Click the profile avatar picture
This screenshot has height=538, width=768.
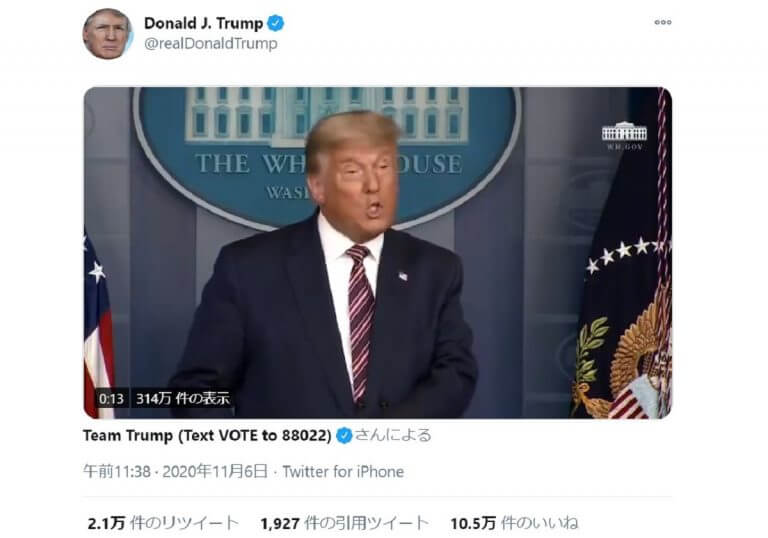108,34
